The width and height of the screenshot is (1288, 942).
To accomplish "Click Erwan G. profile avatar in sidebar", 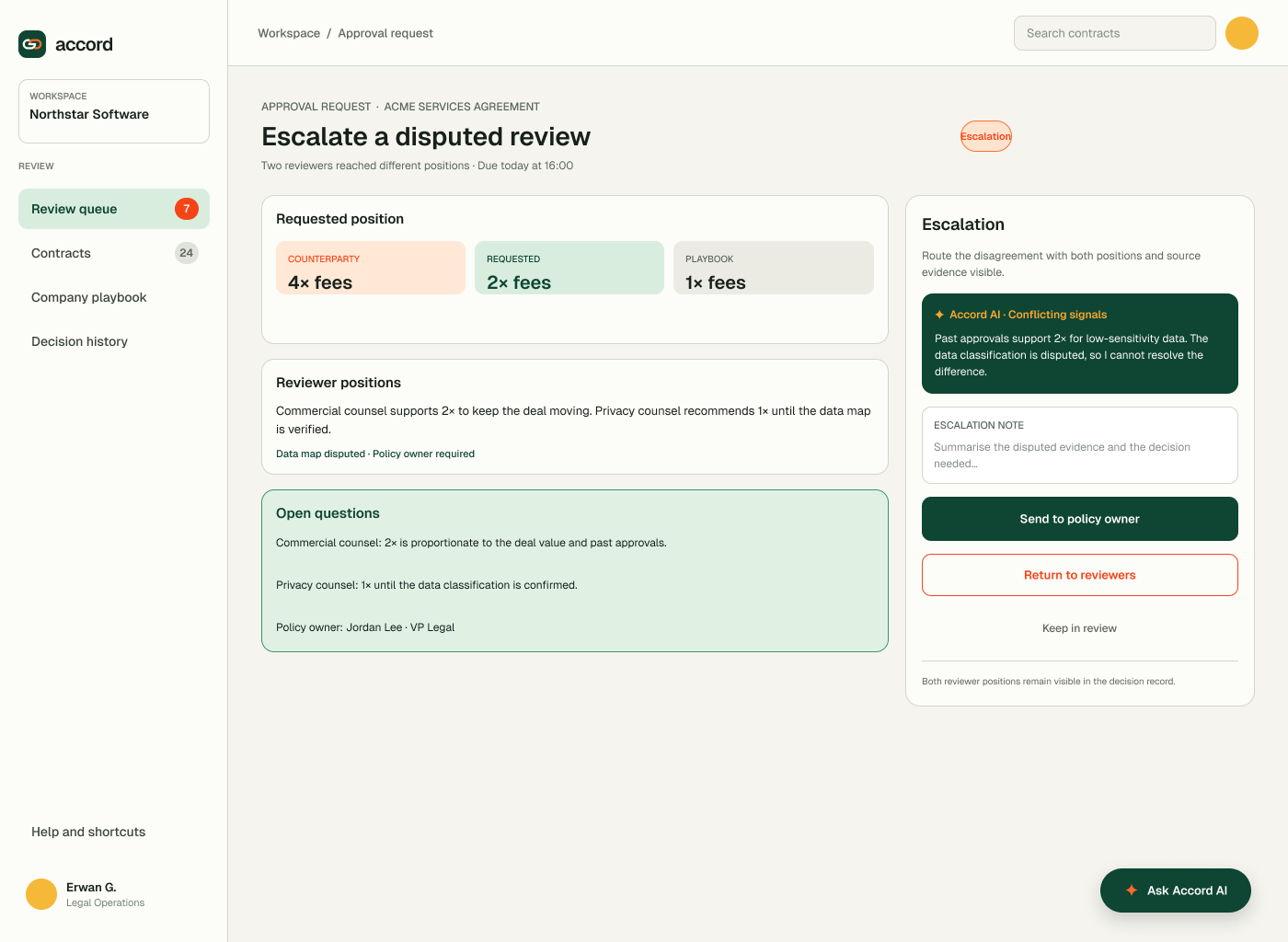I will pyautogui.click(x=41, y=894).
